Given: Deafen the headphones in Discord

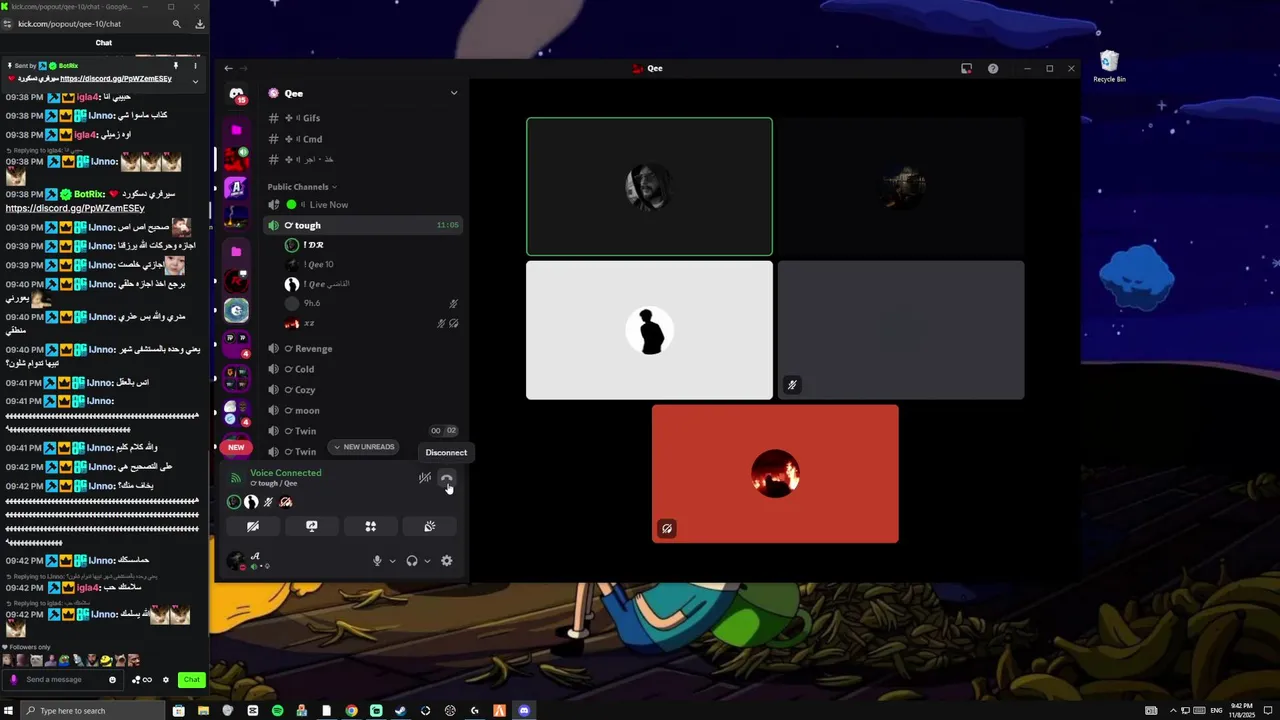Looking at the screenshot, I should pyautogui.click(x=412, y=561).
